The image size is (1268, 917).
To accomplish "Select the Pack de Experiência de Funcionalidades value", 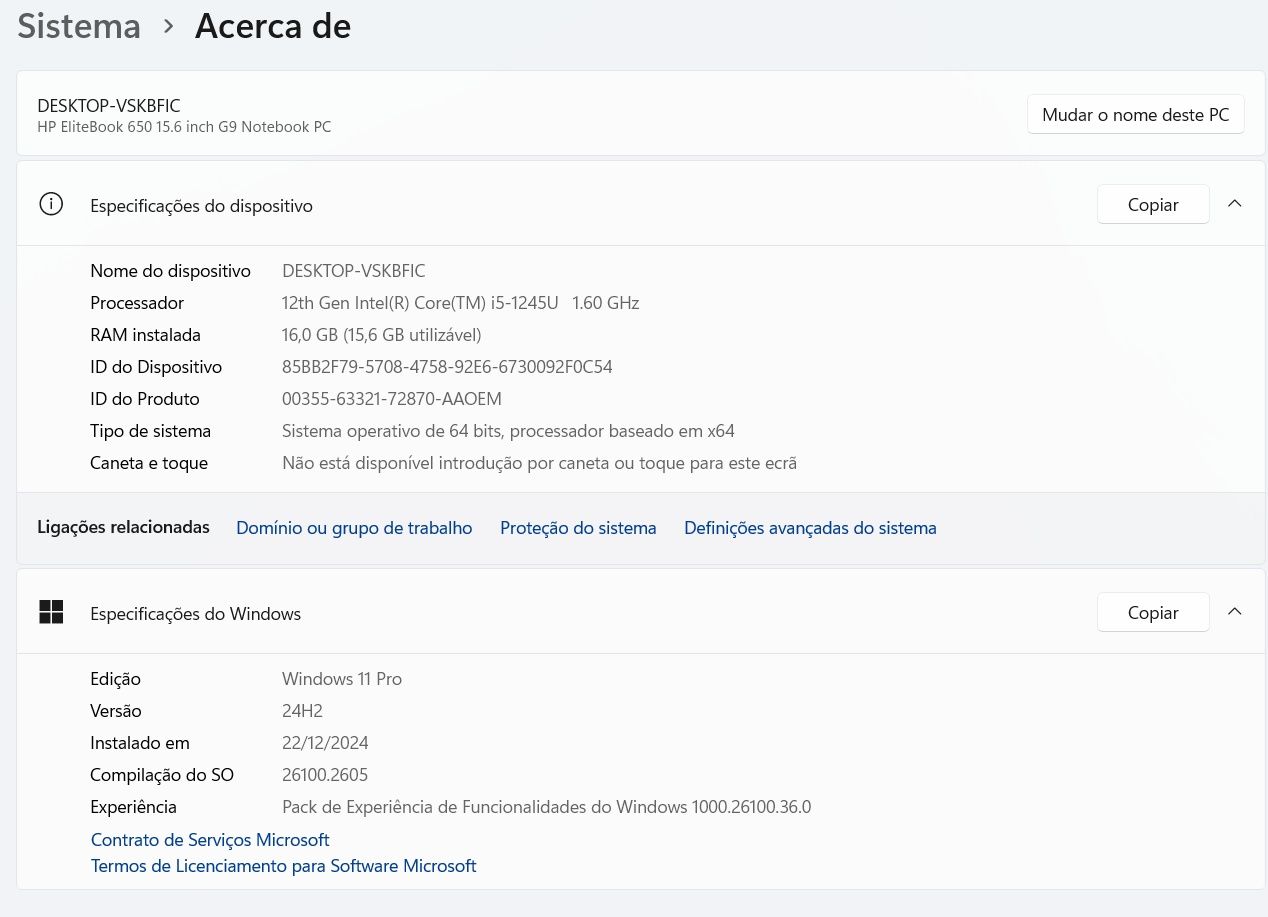I will [x=546, y=807].
